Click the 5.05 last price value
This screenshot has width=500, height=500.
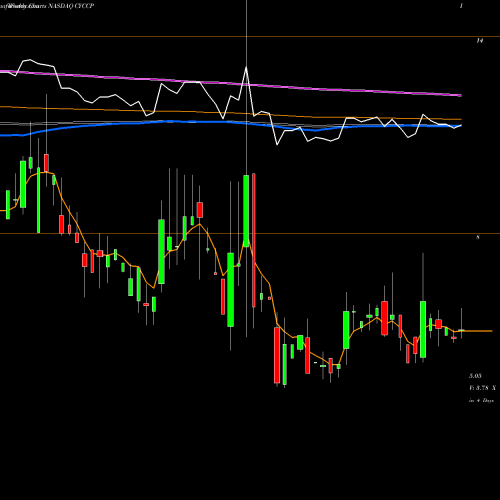475,376
